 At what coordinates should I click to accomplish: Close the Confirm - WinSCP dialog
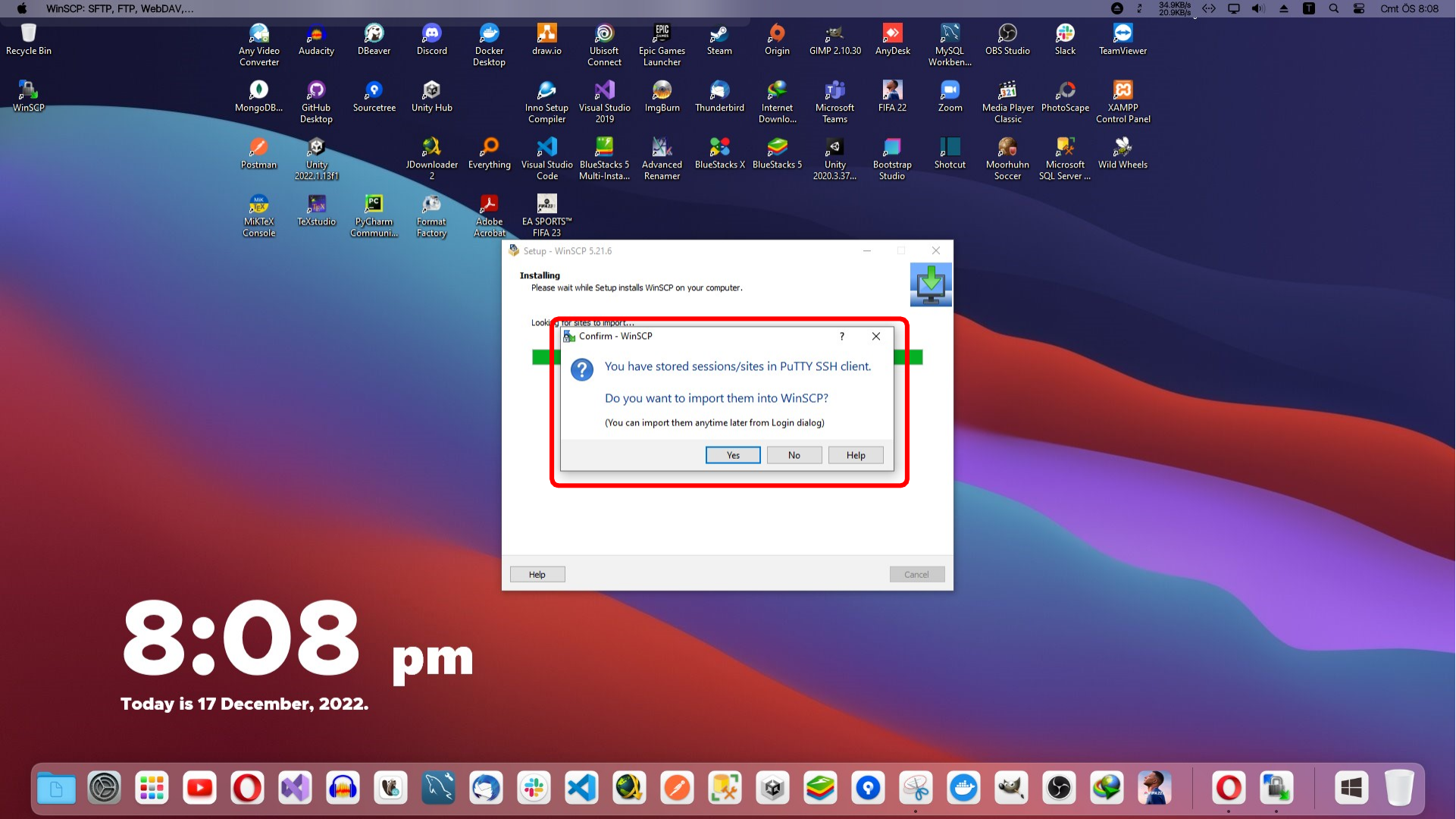click(x=876, y=336)
